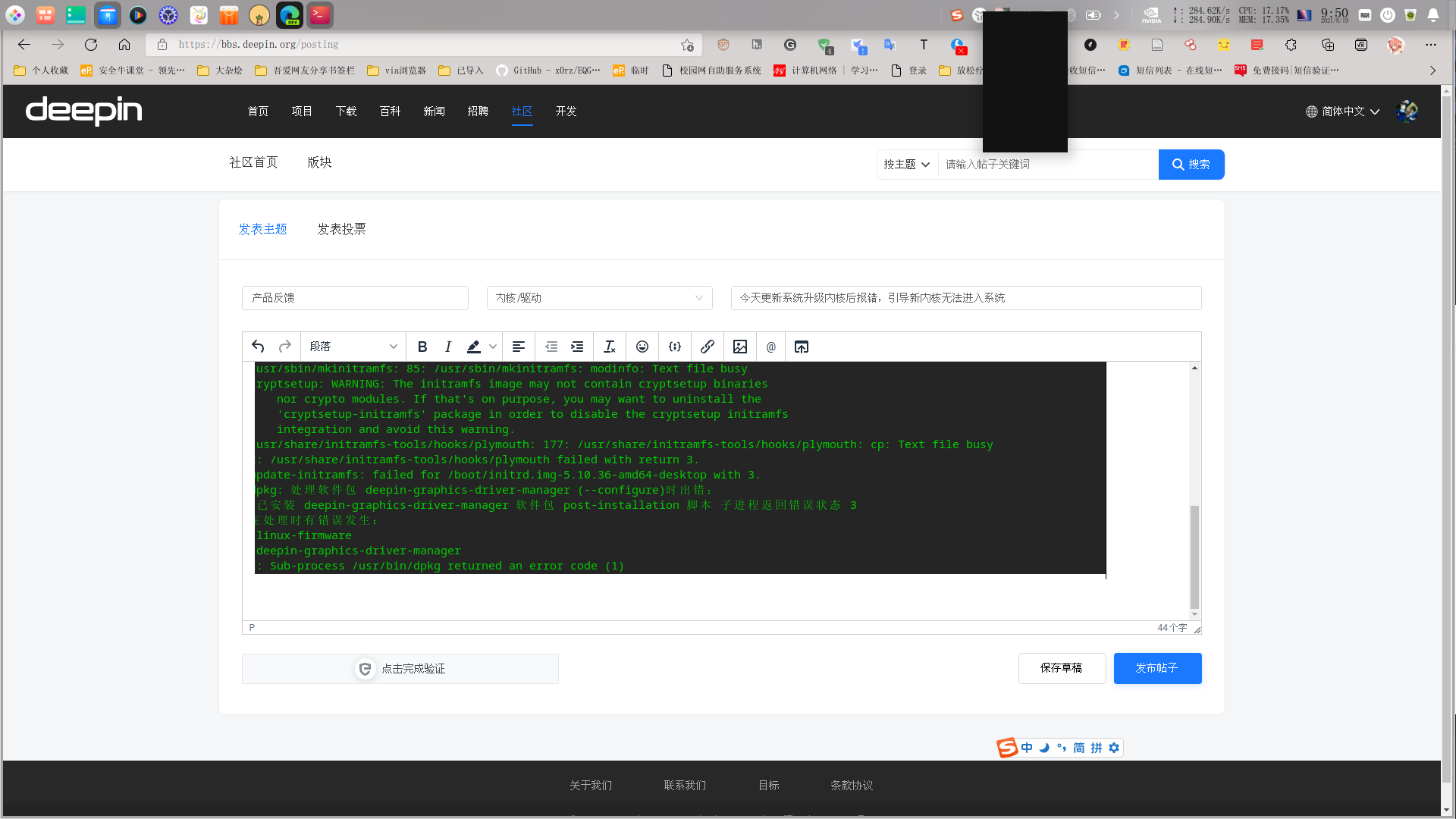
Task: Open the 内核/驱动 category dropdown
Action: (x=599, y=298)
